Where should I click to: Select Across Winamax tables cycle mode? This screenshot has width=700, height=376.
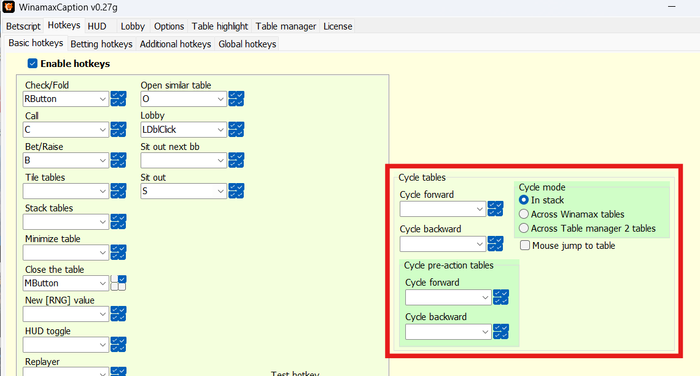pyautogui.click(x=524, y=214)
